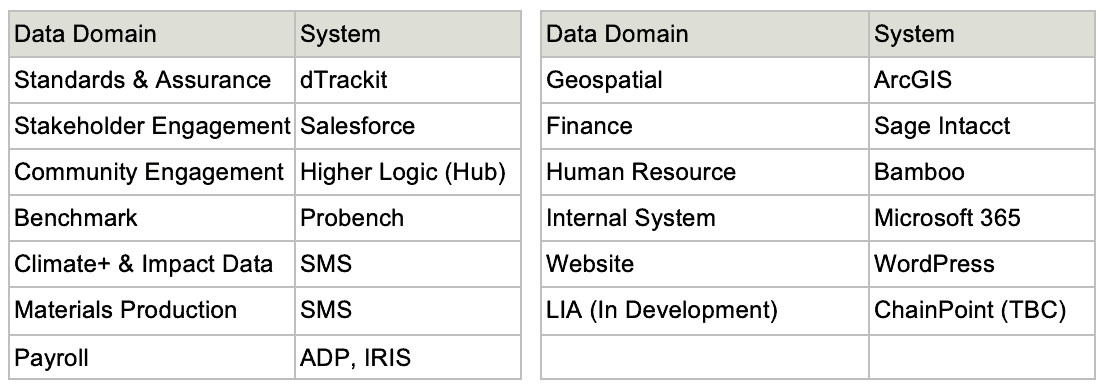Select the ChainPoint (TBC) cell
The height and width of the screenshot is (390, 1104).
[981, 310]
